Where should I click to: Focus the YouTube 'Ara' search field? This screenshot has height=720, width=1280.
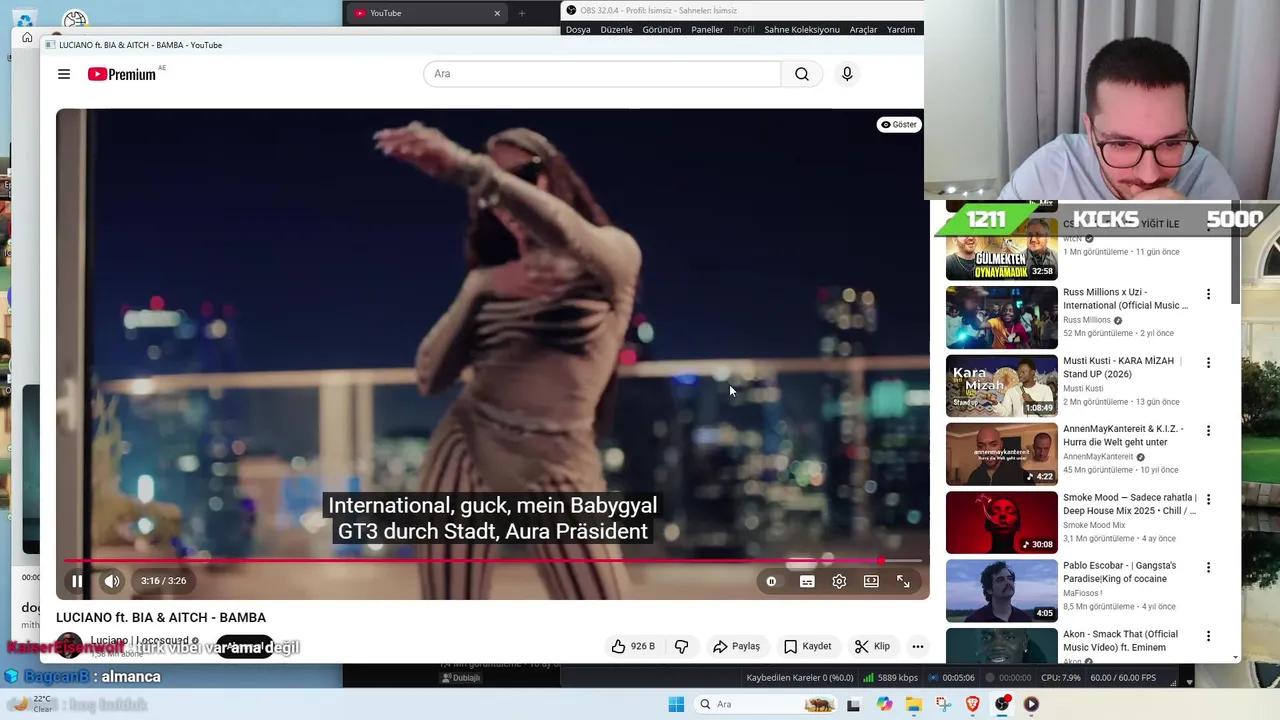coord(602,74)
